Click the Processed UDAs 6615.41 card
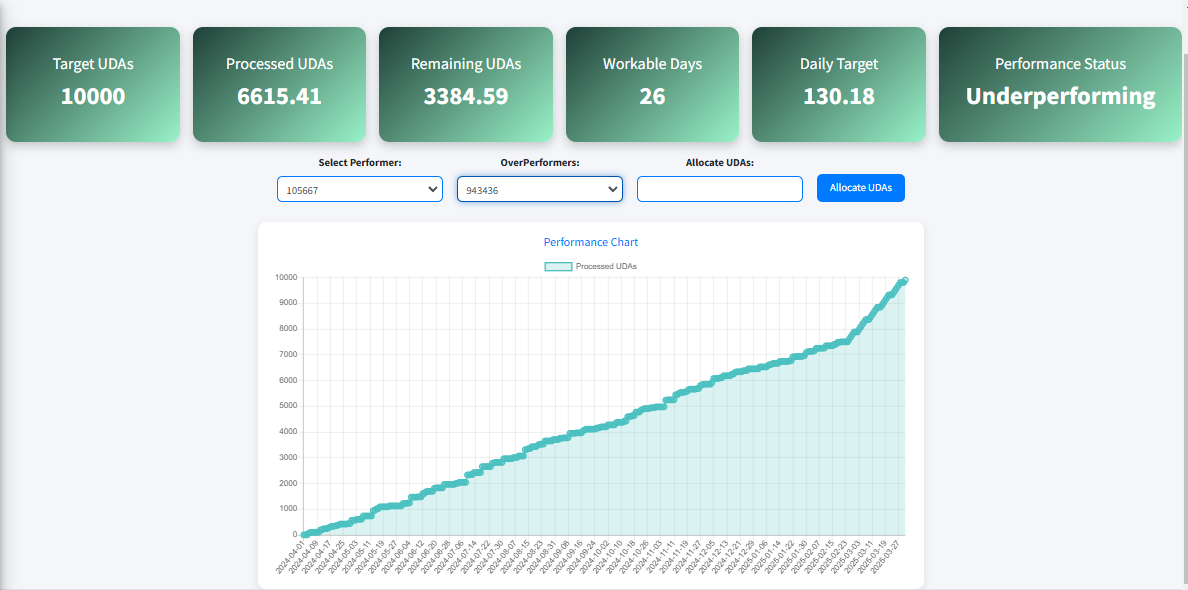The image size is (1188, 590). [279, 84]
